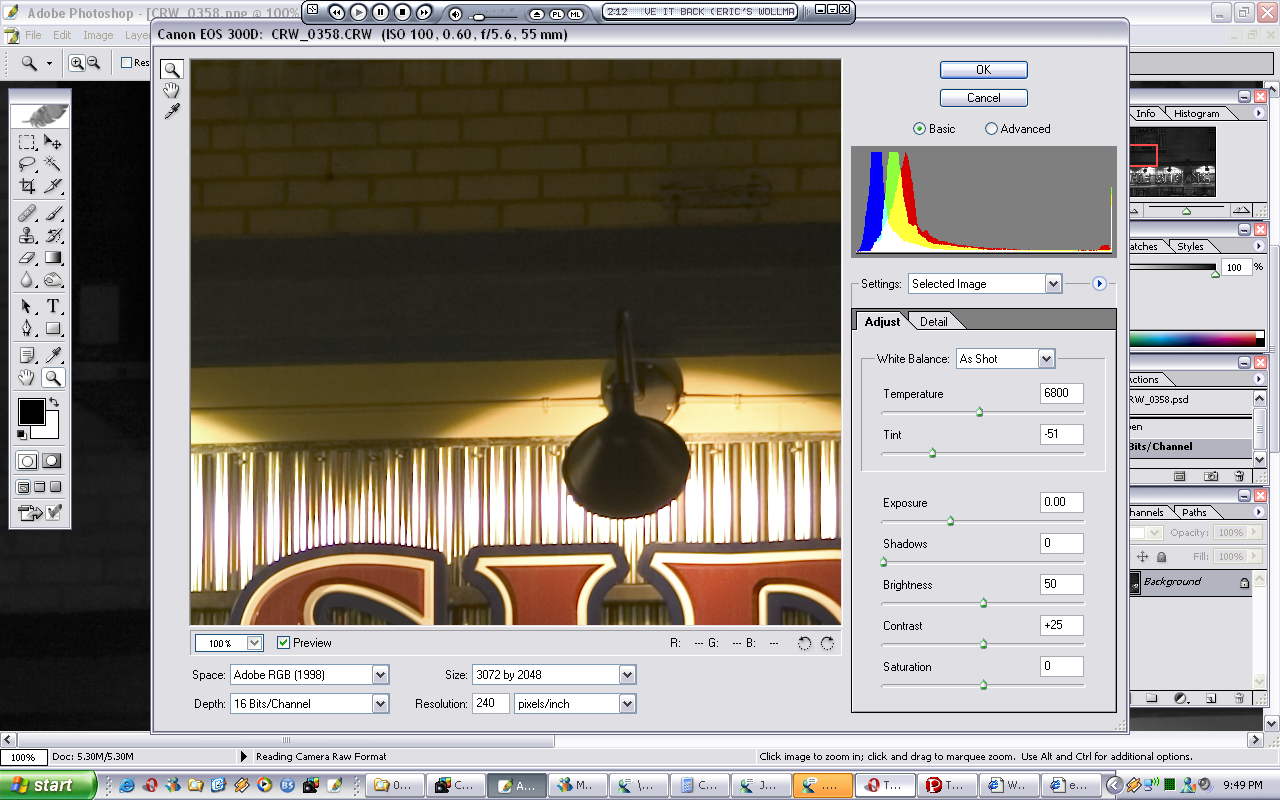Select the Rectangular Marquee tool

[x=28, y=143]
